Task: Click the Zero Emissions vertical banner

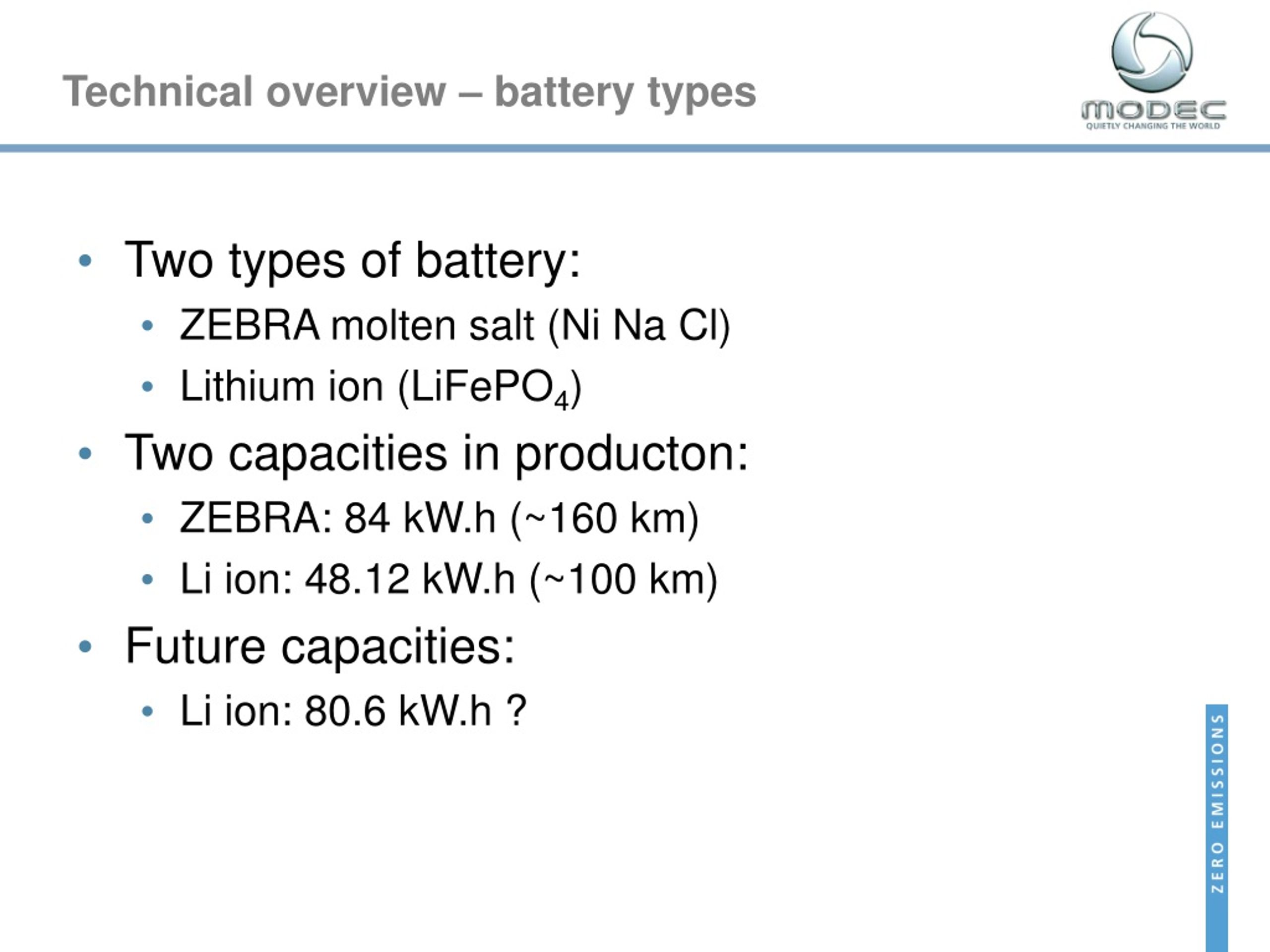Action: point(1216,828)
